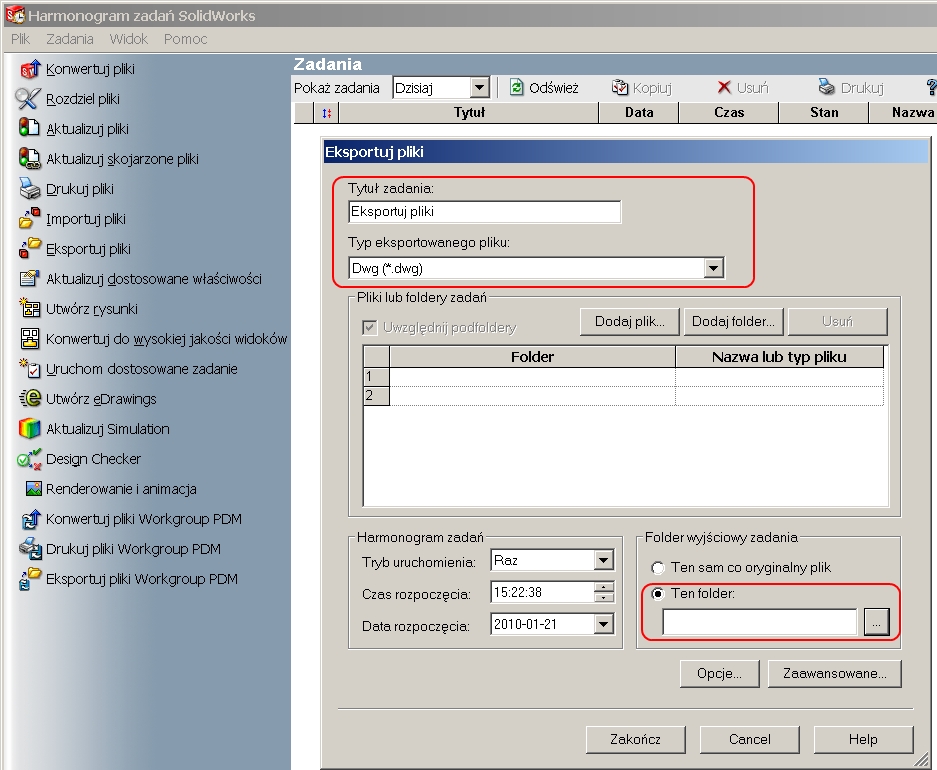The image size is (937, 770).
Task: Click the Usuń button in Pliki lub foldery zadań
Action: click(837, 321)
